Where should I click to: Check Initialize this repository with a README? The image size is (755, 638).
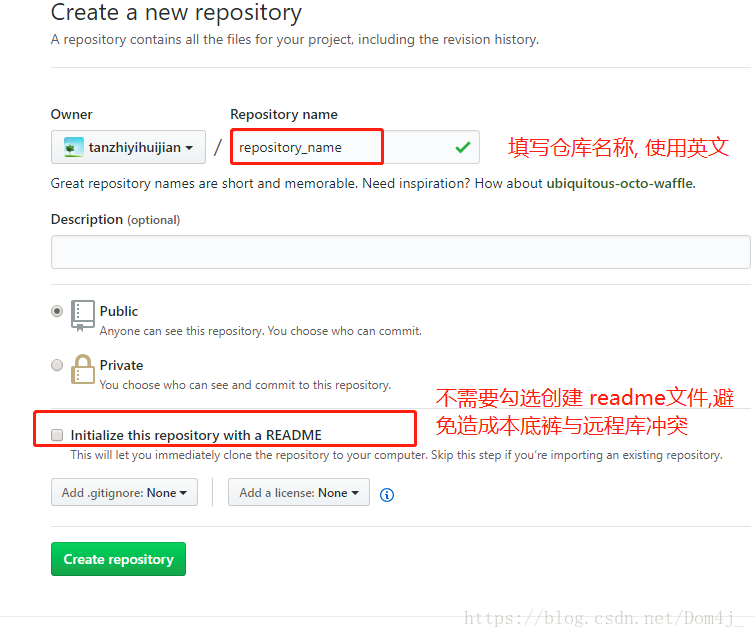(x=57, y=435)
